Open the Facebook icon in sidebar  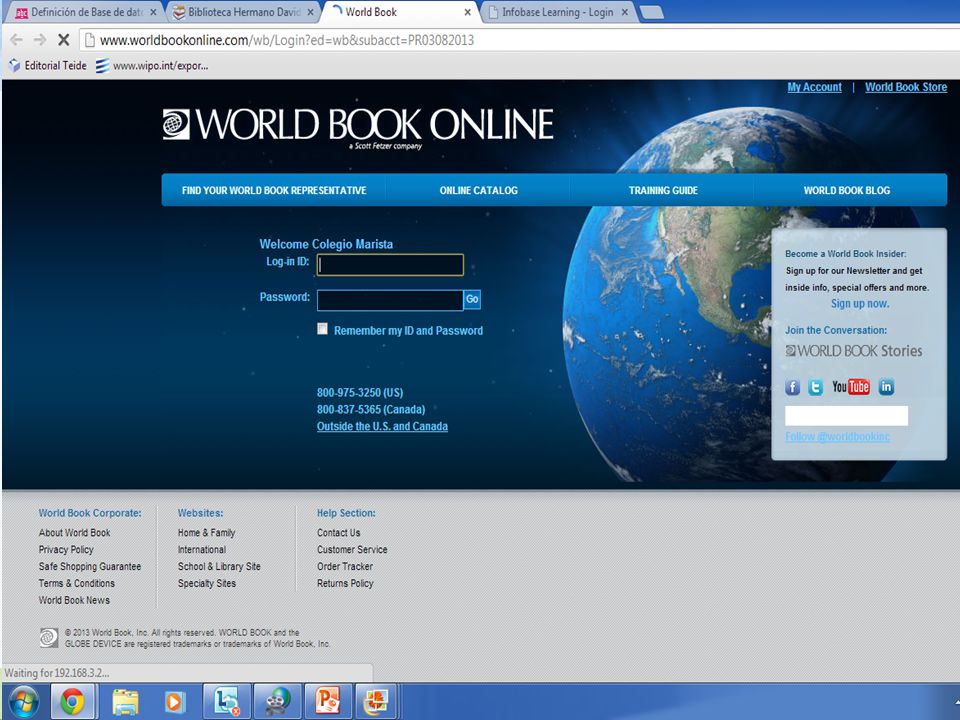point(792,387)
